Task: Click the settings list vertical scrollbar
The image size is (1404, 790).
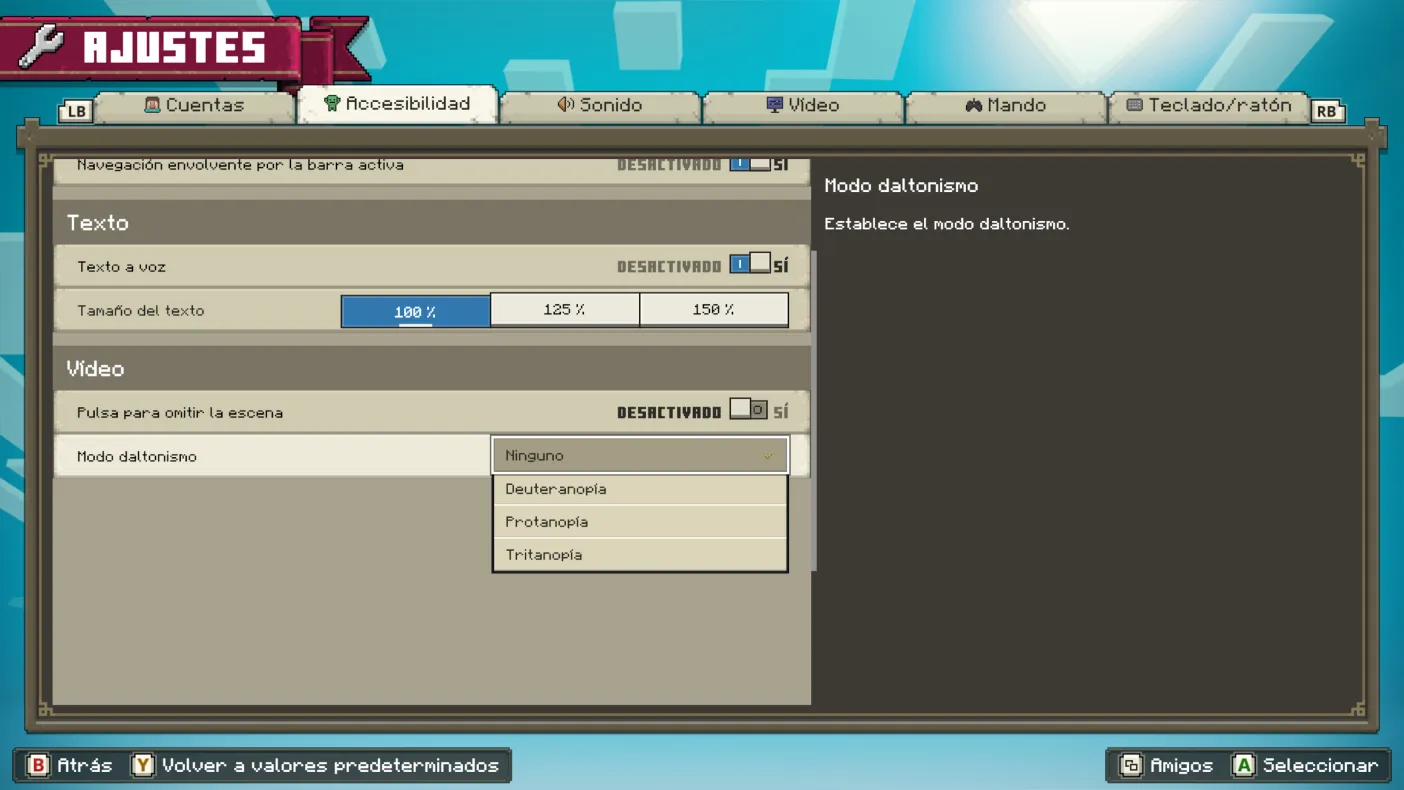Action: click(x=814, y=410)
